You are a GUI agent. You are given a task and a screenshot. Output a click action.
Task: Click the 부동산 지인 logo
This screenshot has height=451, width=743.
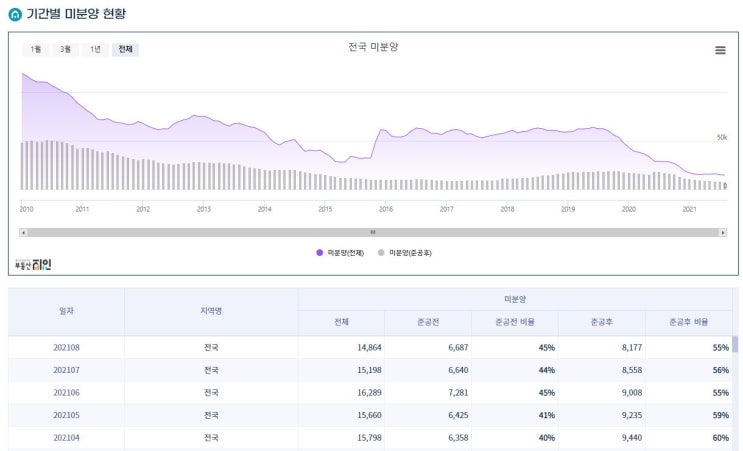pos(33,264)
